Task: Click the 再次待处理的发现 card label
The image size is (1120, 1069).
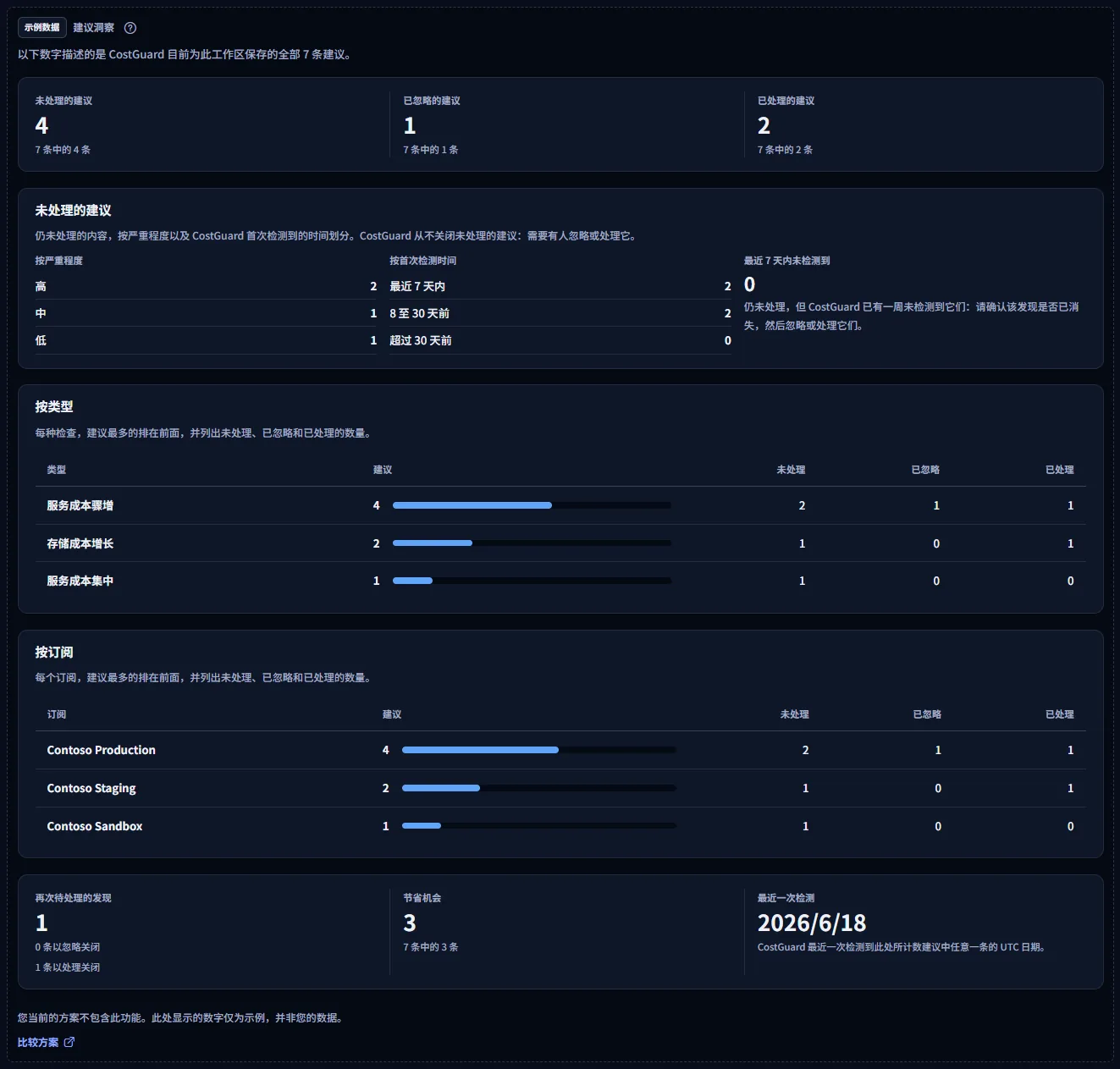Action: point(74,898)
